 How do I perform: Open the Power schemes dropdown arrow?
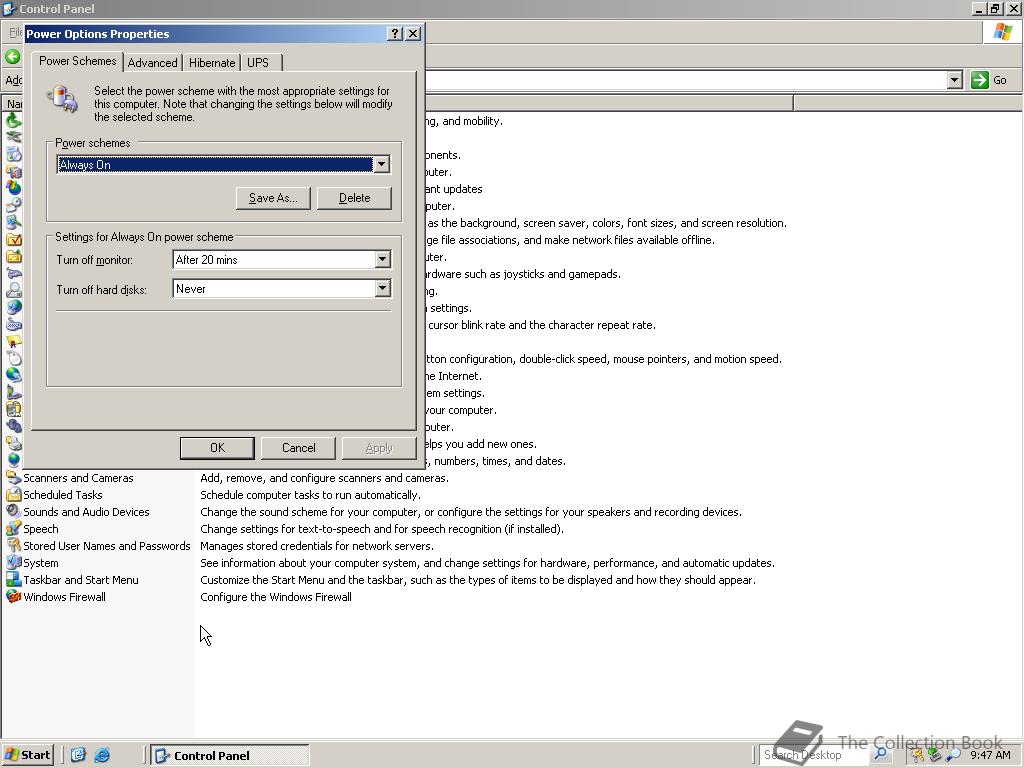pyautogui.click(x=381, y=165)
